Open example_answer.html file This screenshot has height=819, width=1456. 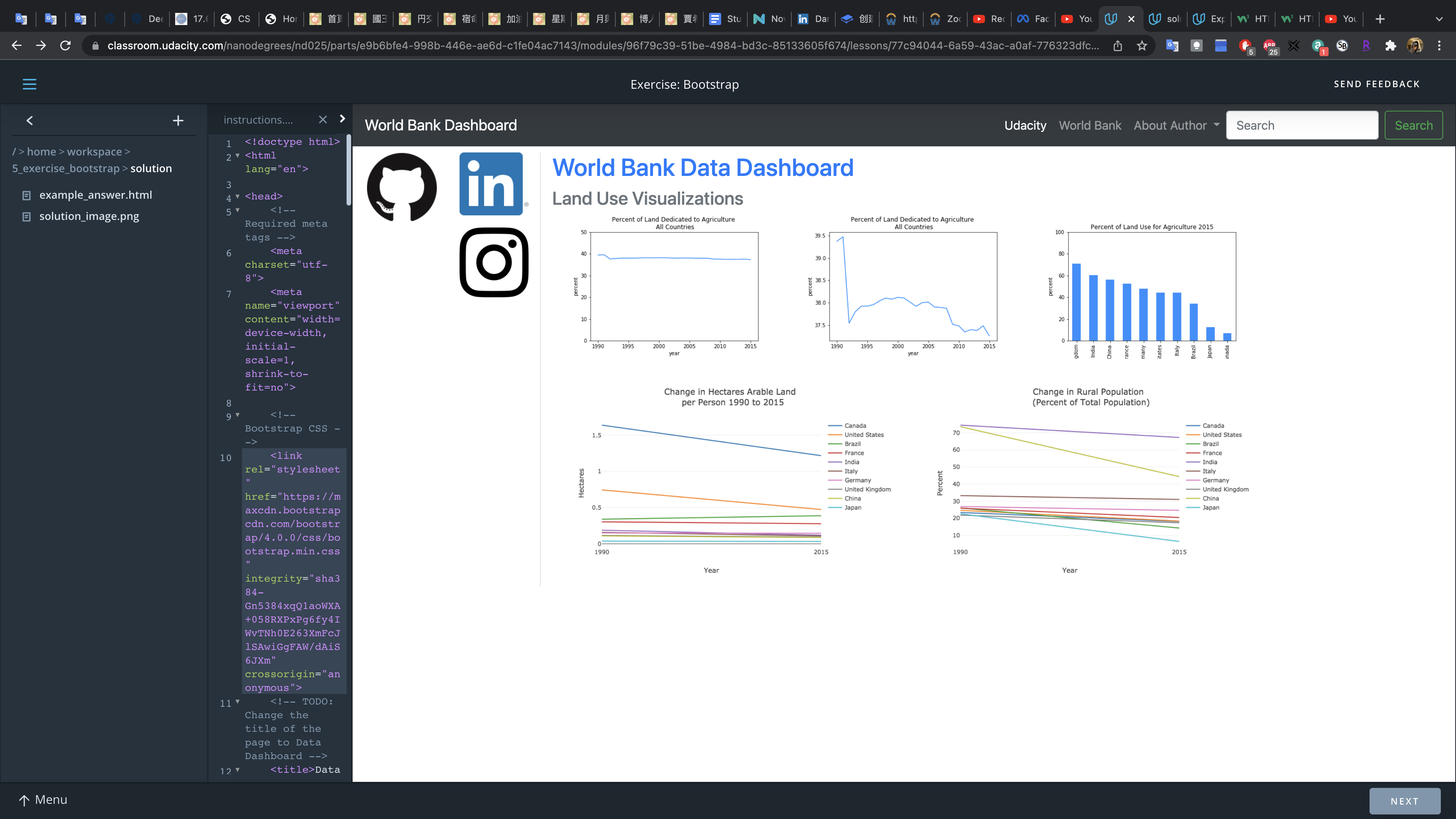pos(96,195)
